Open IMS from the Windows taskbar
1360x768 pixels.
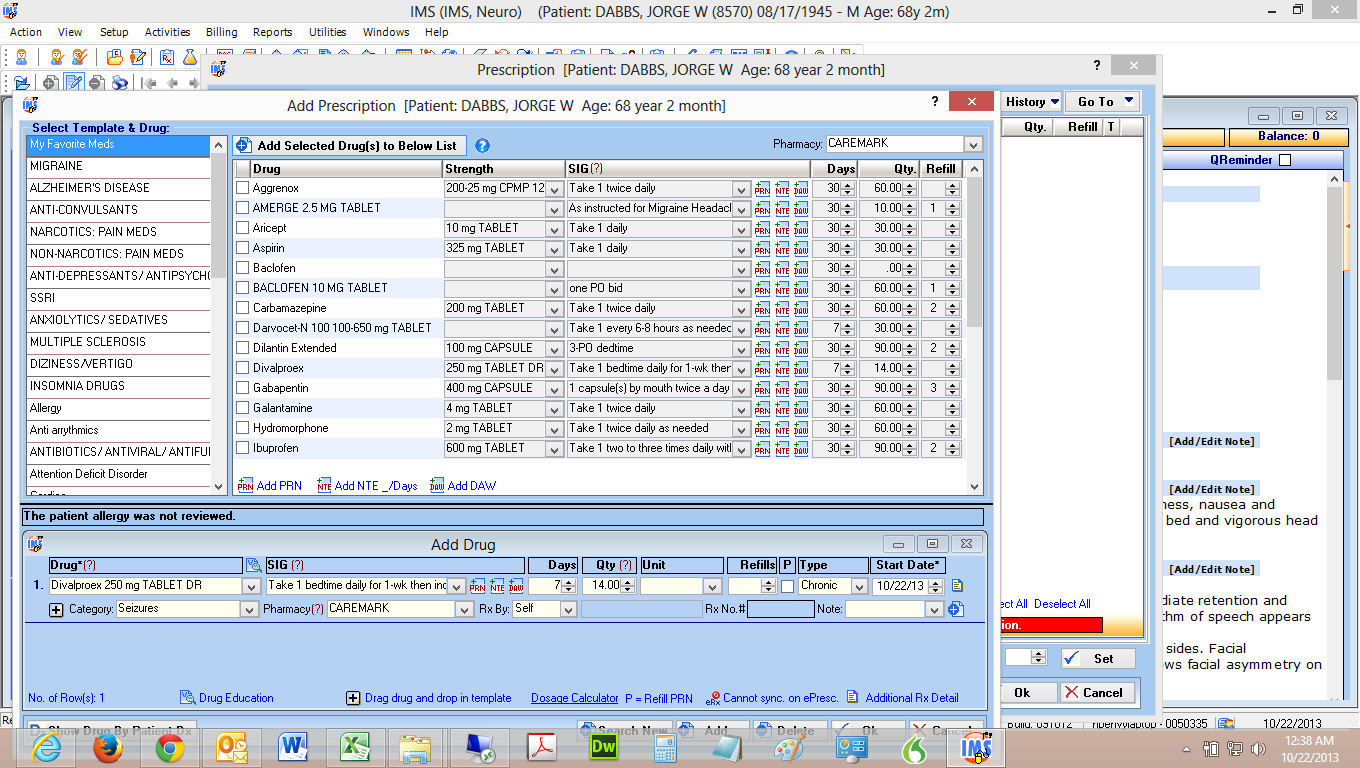pos(976,747)
